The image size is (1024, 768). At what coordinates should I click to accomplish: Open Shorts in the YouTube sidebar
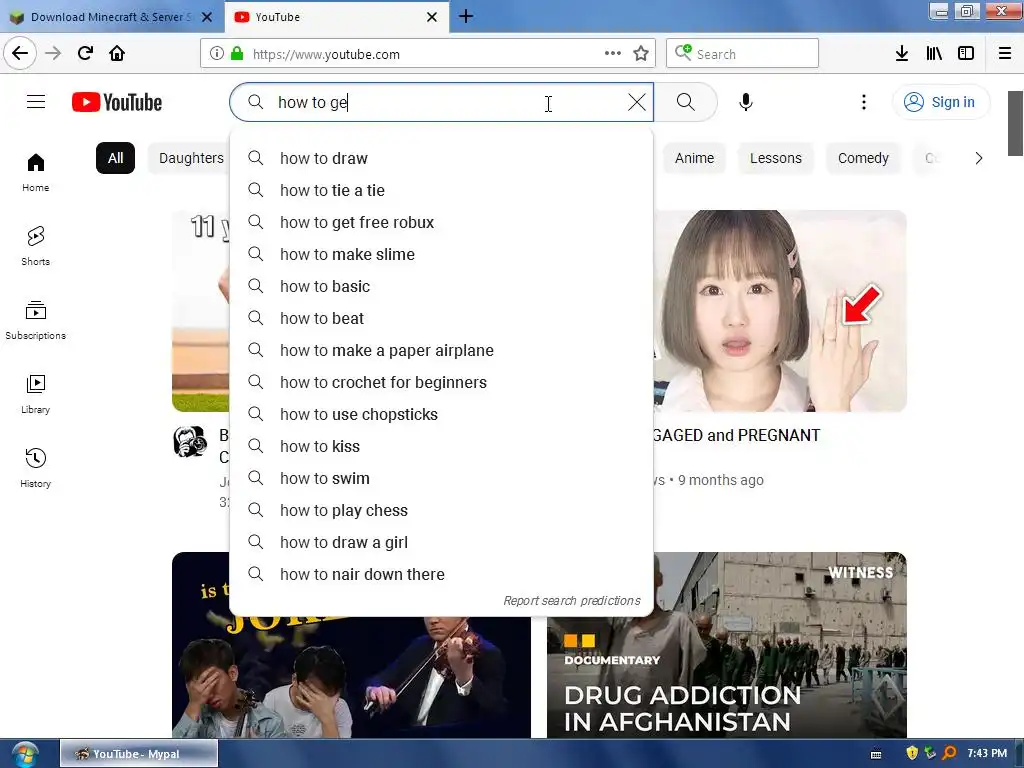36,247
